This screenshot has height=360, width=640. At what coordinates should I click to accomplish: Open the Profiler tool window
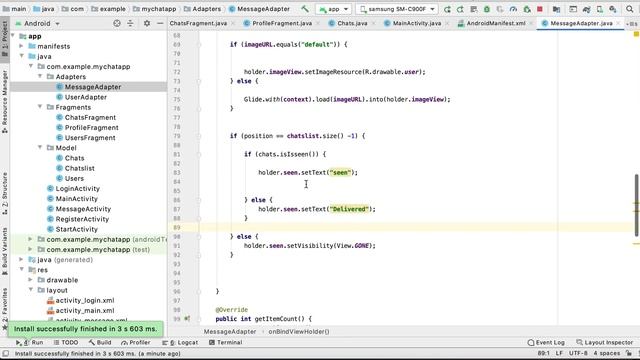tap(136, 342)
